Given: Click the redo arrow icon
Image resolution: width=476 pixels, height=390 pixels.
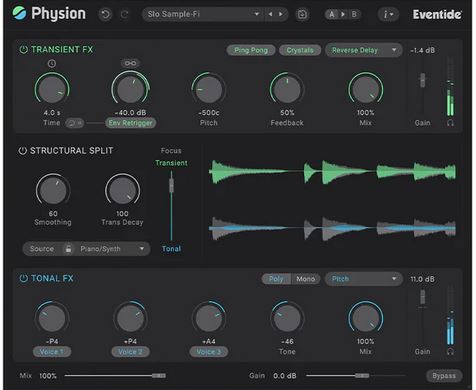Looking at the screenshot, I should (x=125, y=14).
